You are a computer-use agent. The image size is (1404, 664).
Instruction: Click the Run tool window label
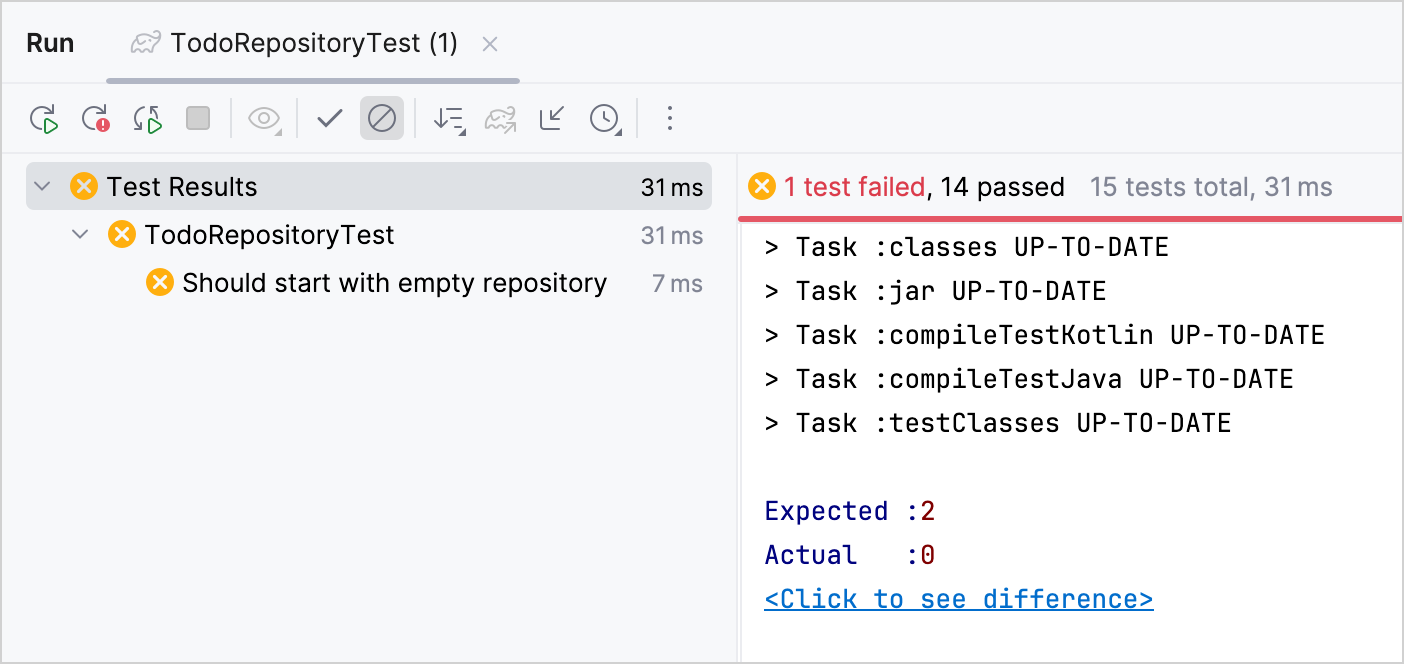tap(50, 44)
